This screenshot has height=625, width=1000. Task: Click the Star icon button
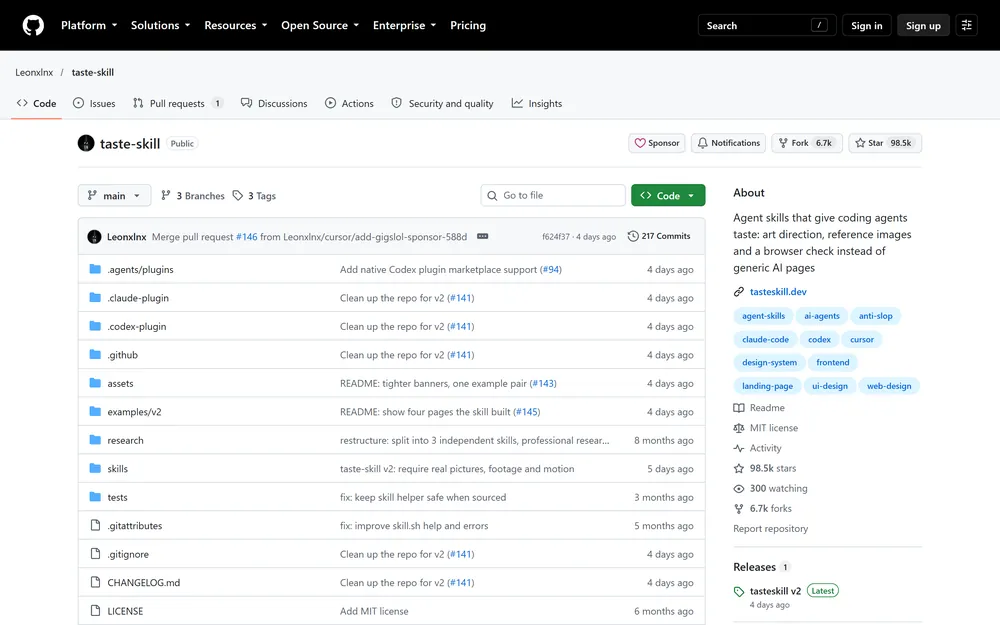tap(885, 143)
